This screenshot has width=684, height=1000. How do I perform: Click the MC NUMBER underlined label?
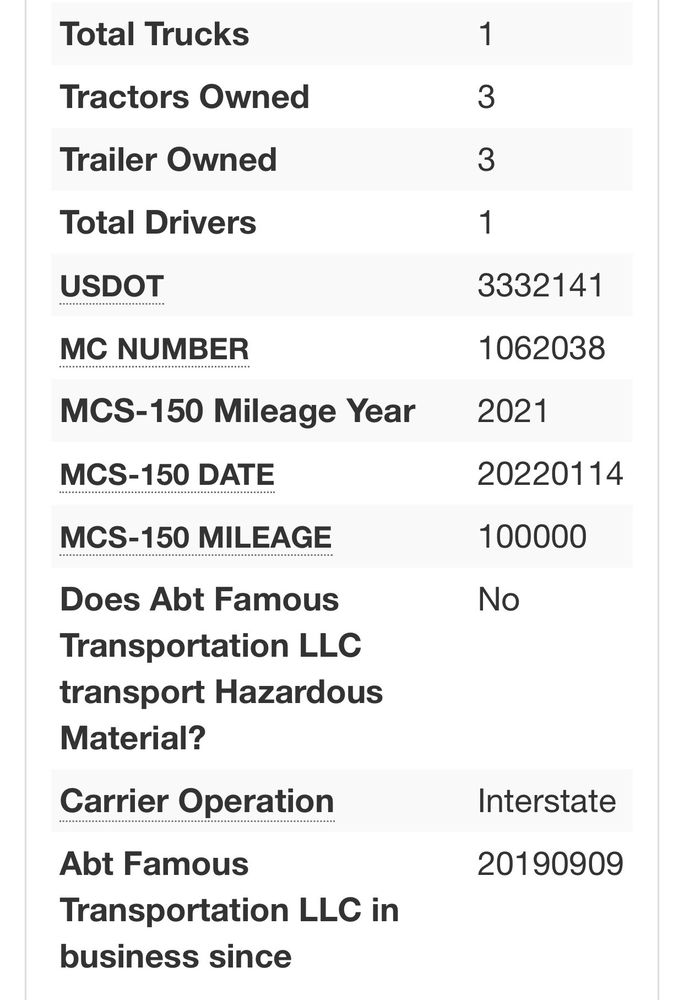[x=154, y=349]
